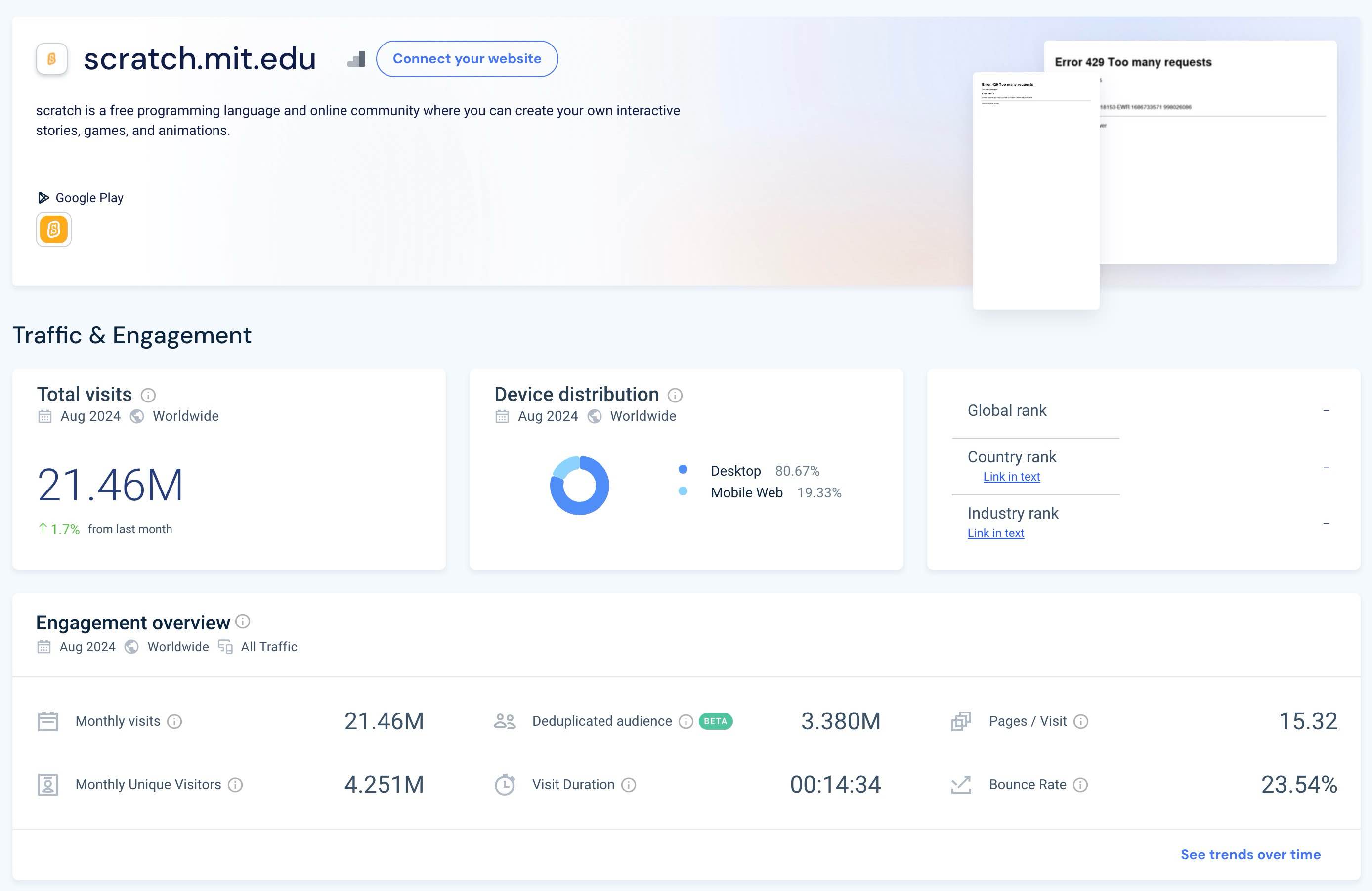Click the 3.380M deduplicated audience value
Image resolution: width=1372 pixels, height=891 pixels.
click(841, 721)
